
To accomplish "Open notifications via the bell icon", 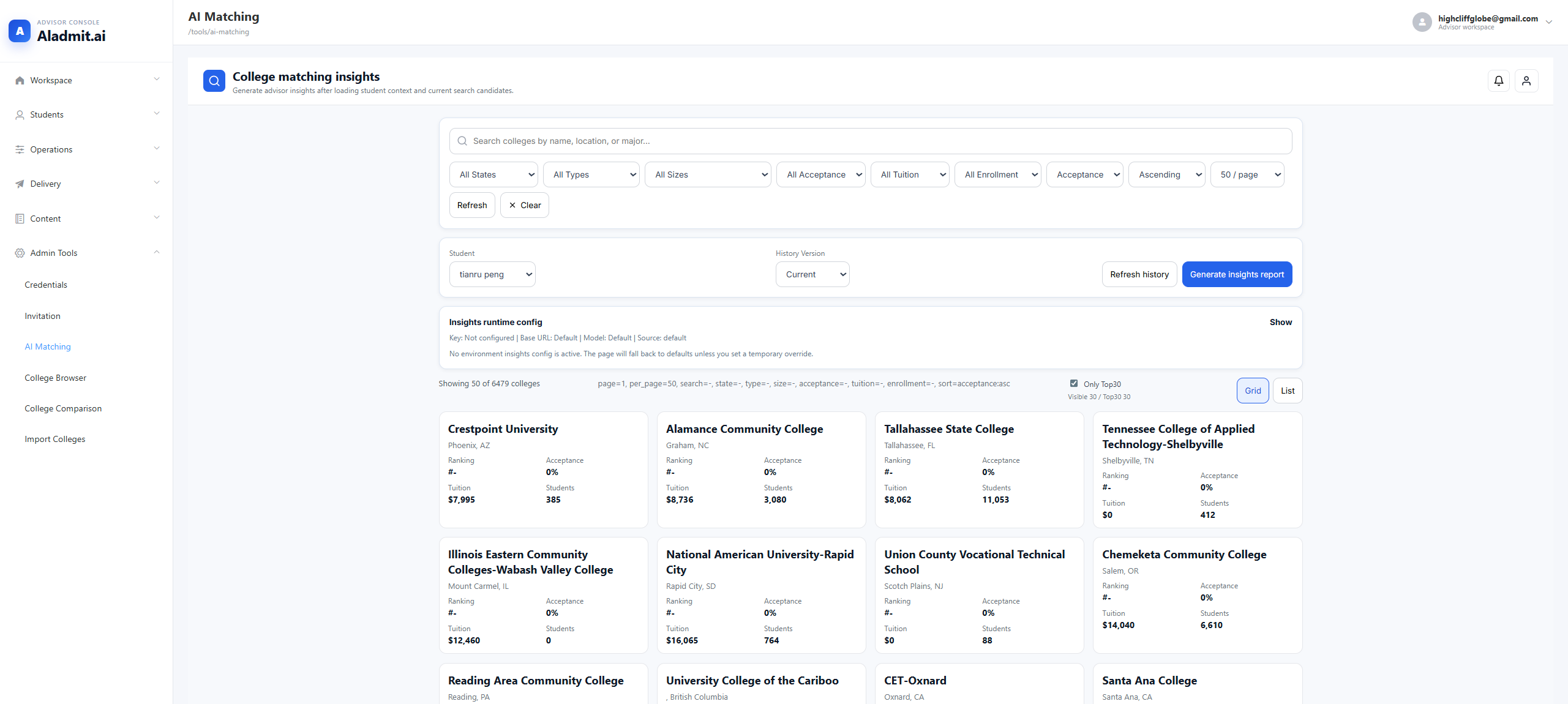I will [1498, 80].
